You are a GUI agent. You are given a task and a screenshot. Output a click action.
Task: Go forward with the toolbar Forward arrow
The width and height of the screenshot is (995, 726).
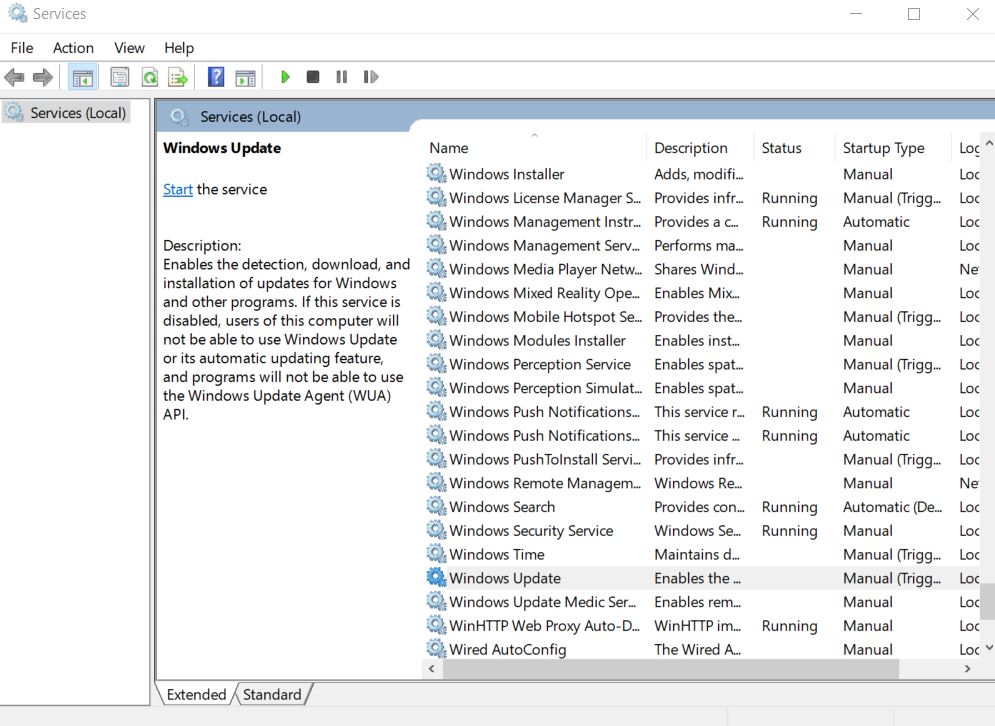[43, 77]
